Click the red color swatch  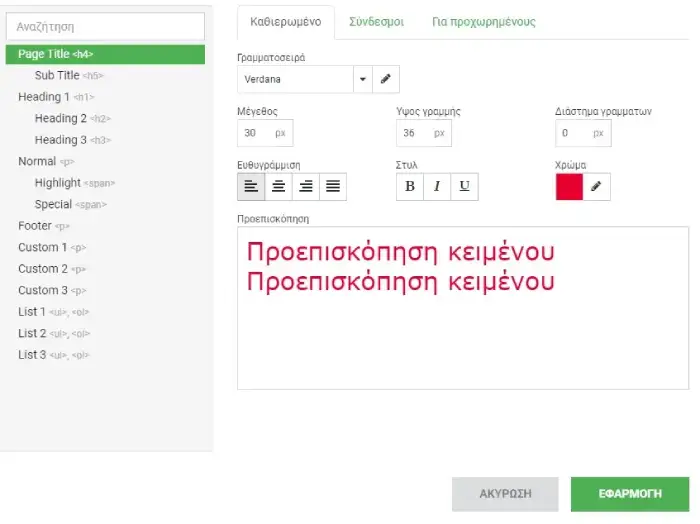coord(569,187)
